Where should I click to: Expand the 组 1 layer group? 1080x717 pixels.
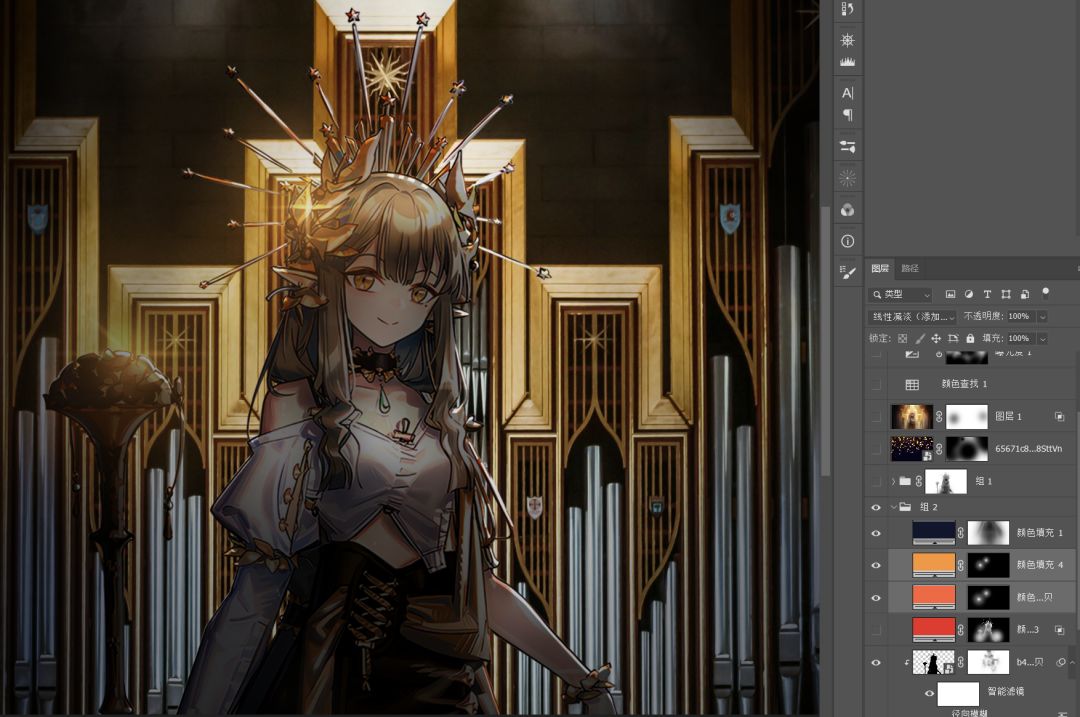point(893,482)
